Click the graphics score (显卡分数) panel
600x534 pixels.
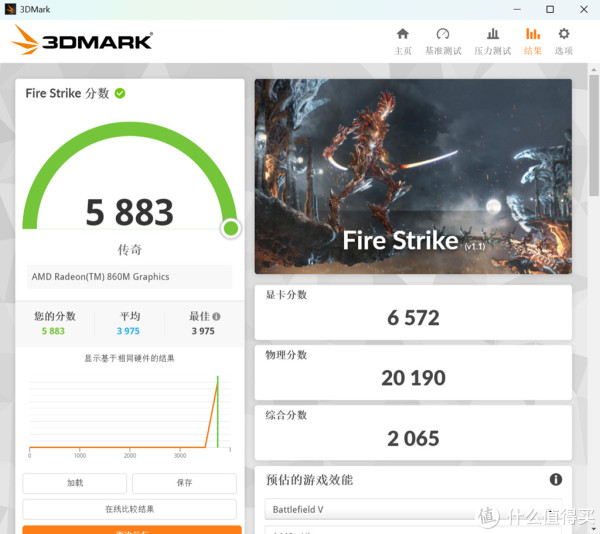(413, 310)
